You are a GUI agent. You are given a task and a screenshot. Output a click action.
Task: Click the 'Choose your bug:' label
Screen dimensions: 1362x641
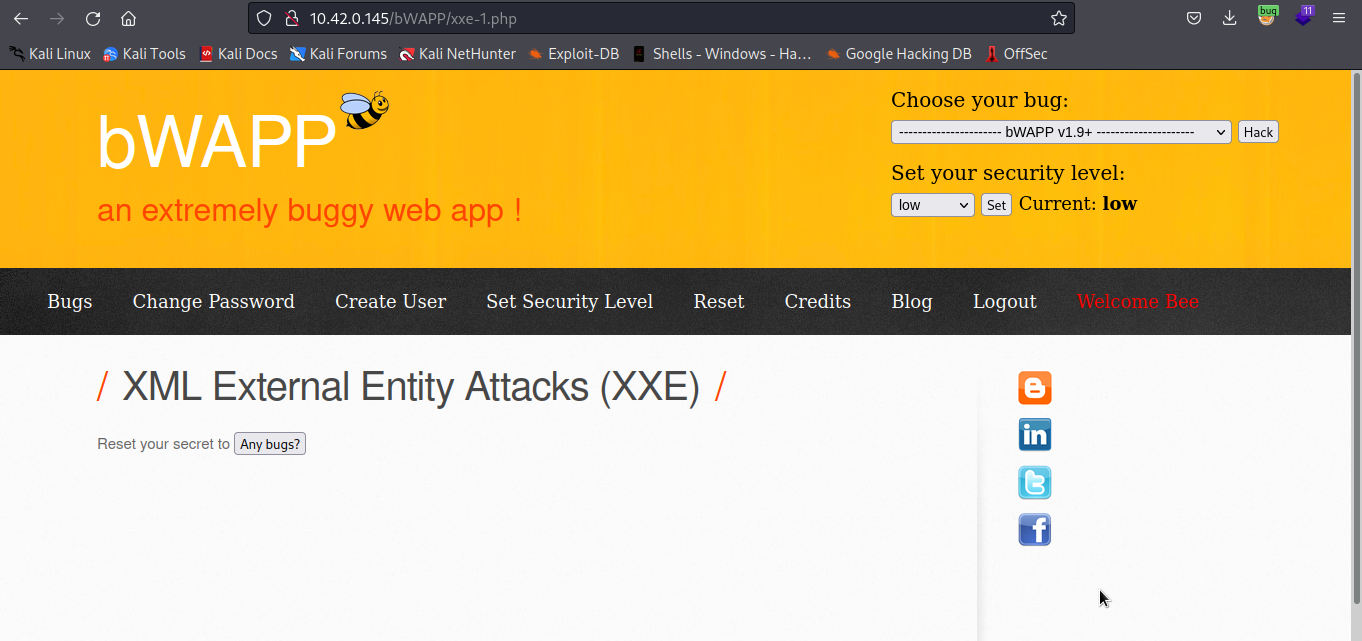click(x=980, y=100)
